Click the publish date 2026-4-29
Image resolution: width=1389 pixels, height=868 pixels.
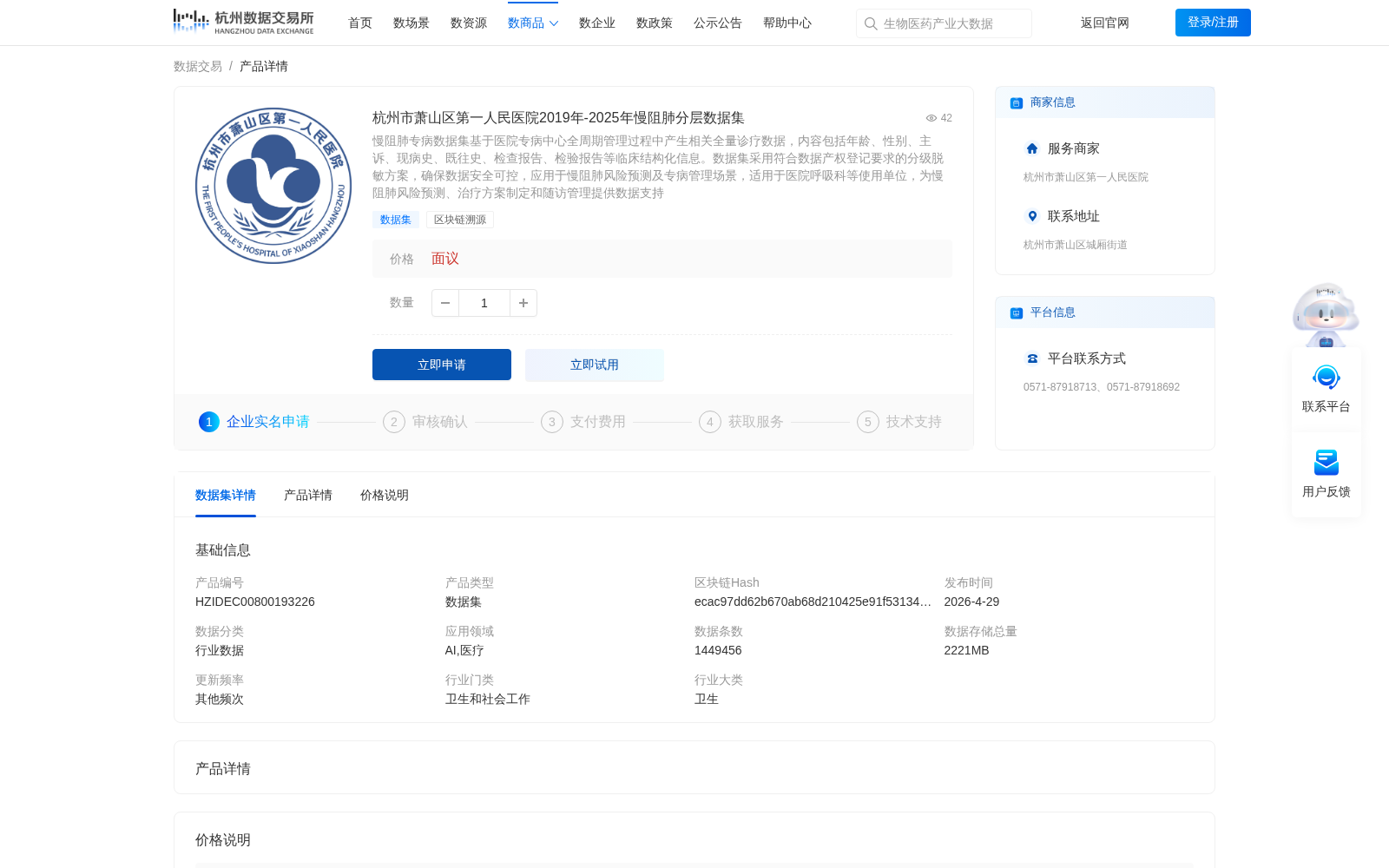pos(971,602)
